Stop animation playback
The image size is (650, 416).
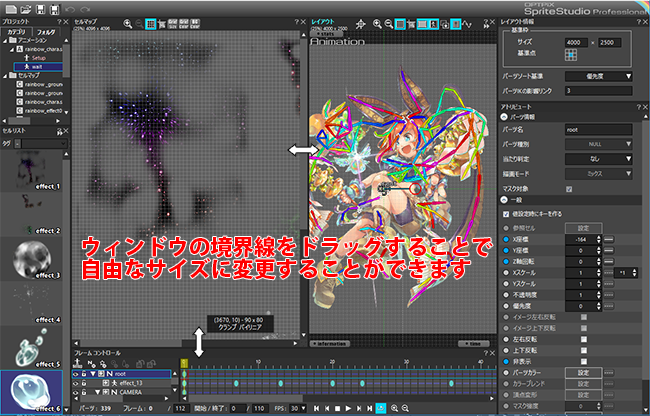coord(337,408)
